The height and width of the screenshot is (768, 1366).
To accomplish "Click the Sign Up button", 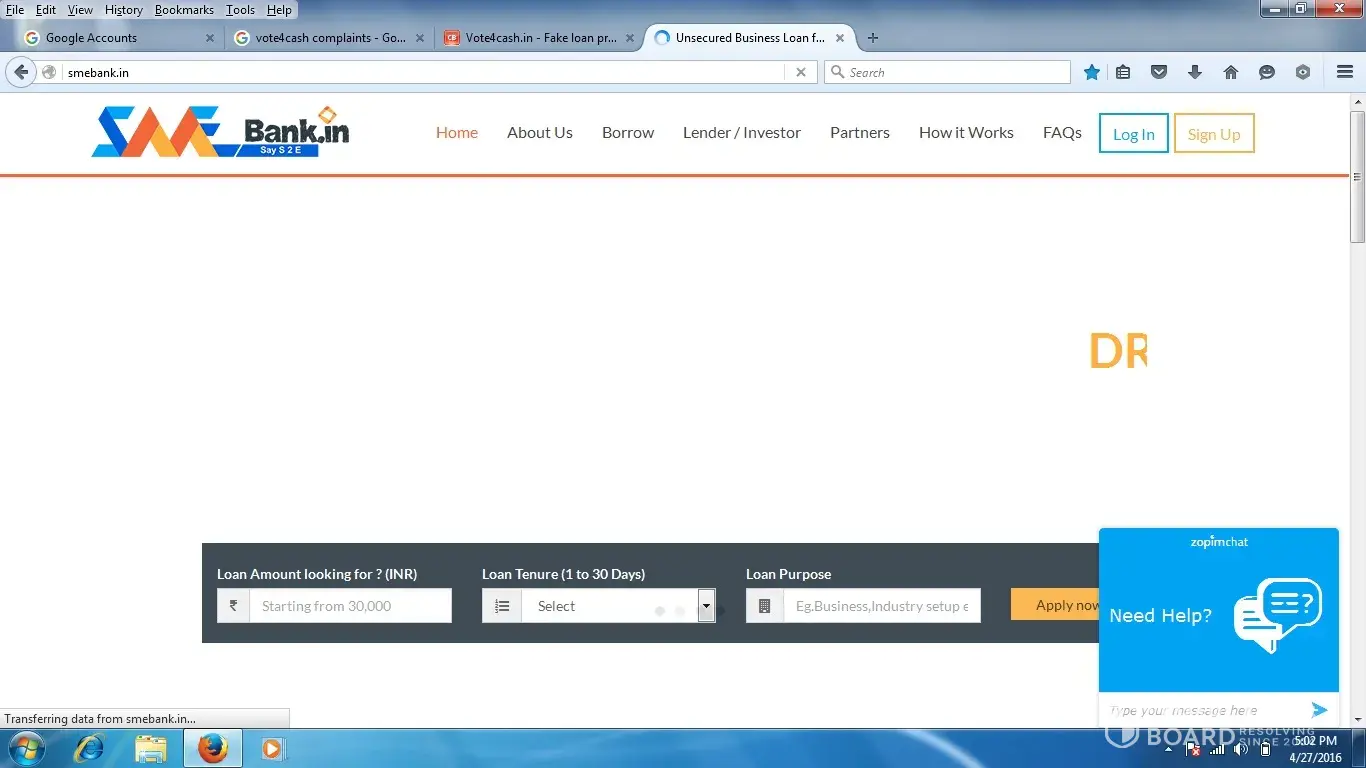I will click(1213, 134).
